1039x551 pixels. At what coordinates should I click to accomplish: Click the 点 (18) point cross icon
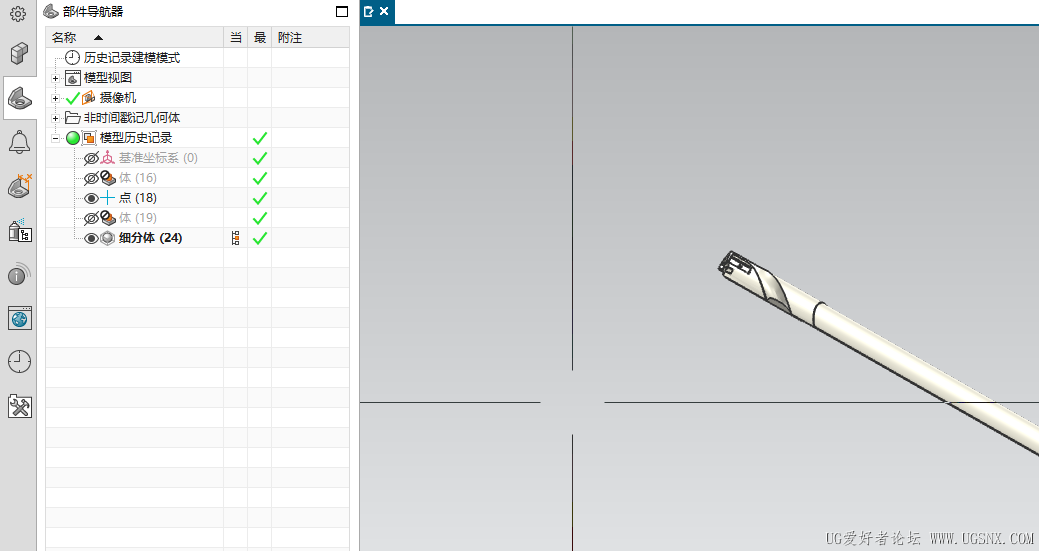[108, 197]
